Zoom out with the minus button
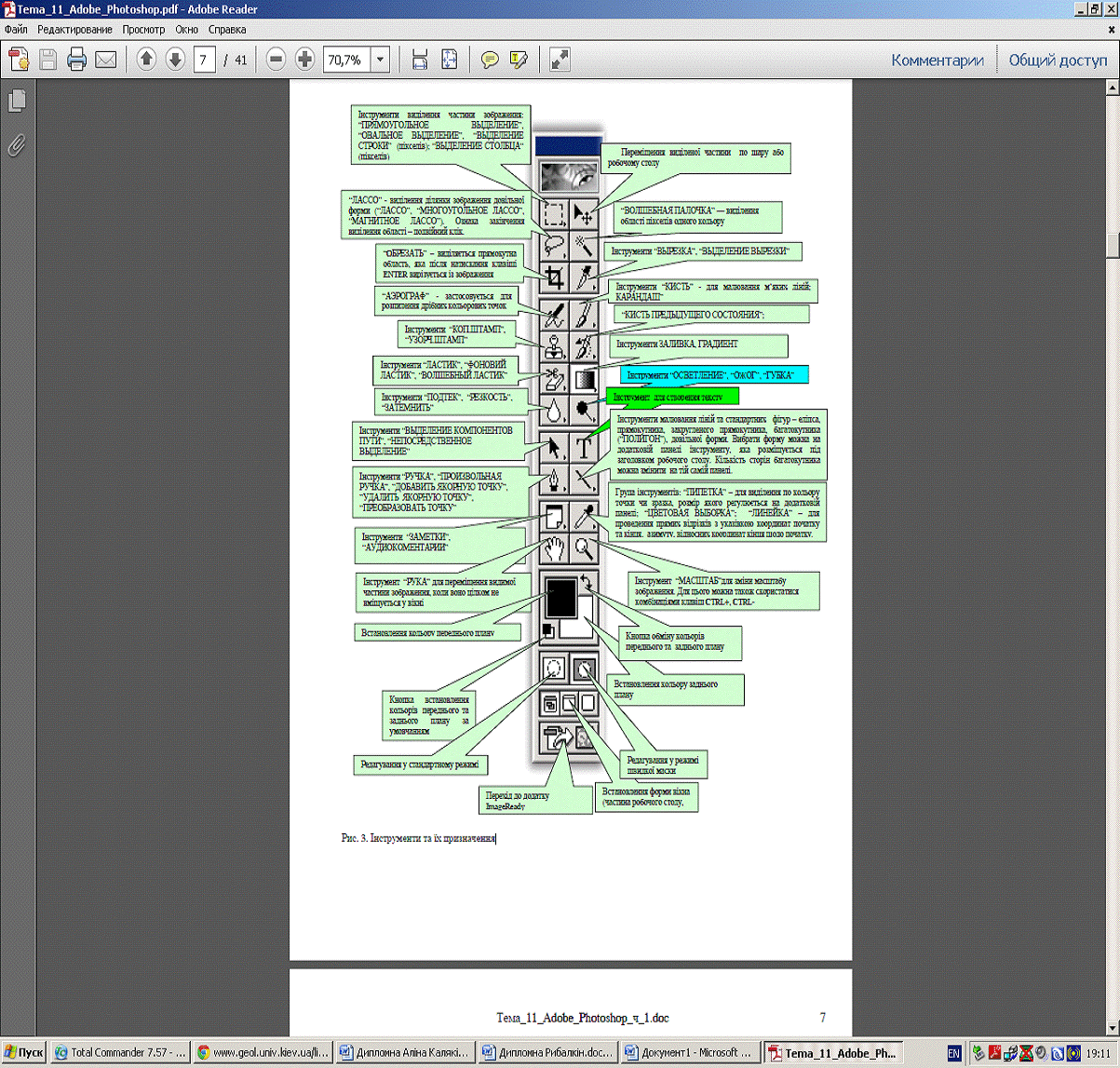 pos(276,61)
